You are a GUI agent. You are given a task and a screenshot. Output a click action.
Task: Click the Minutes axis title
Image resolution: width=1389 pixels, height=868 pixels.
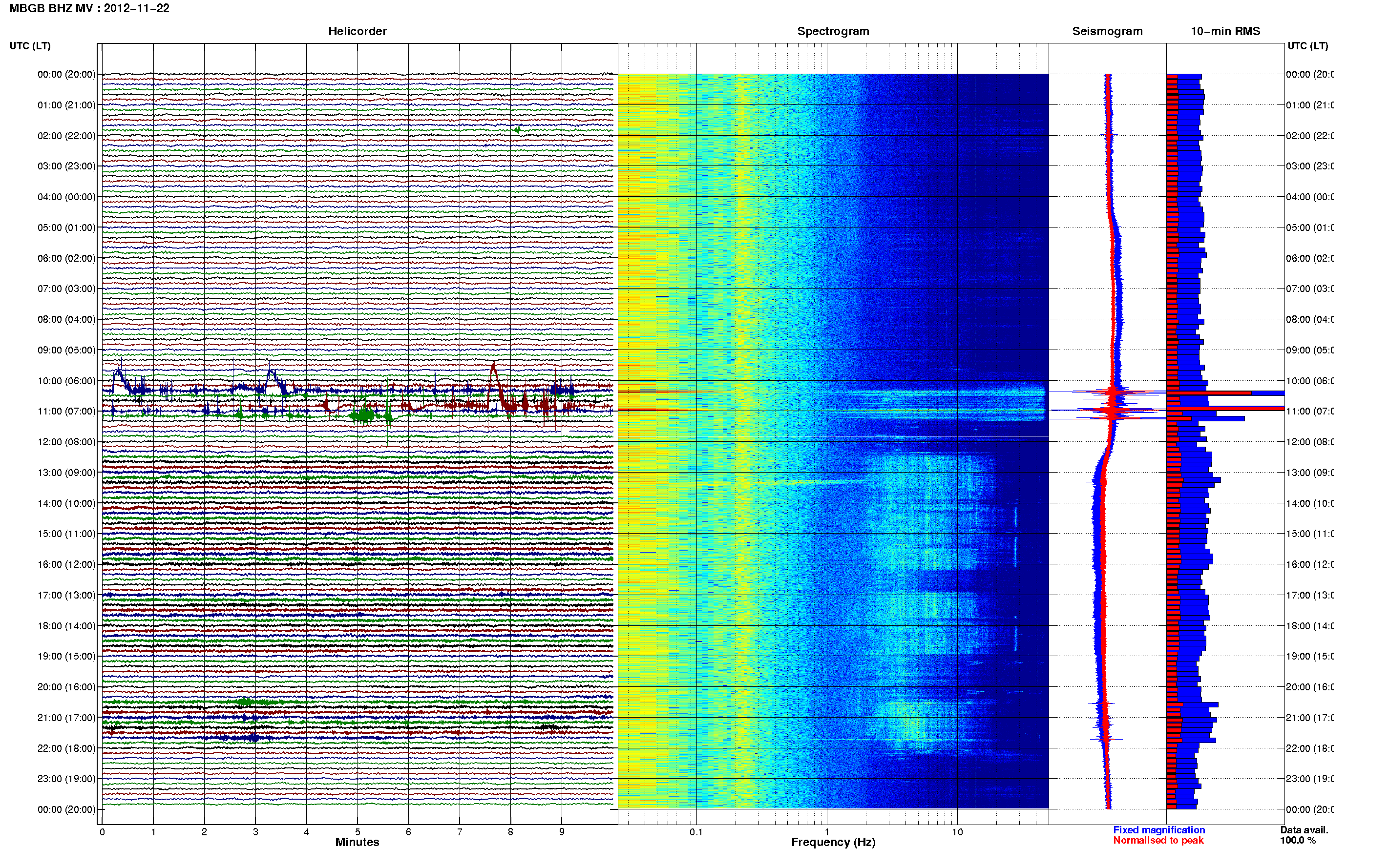coord(357,842)
